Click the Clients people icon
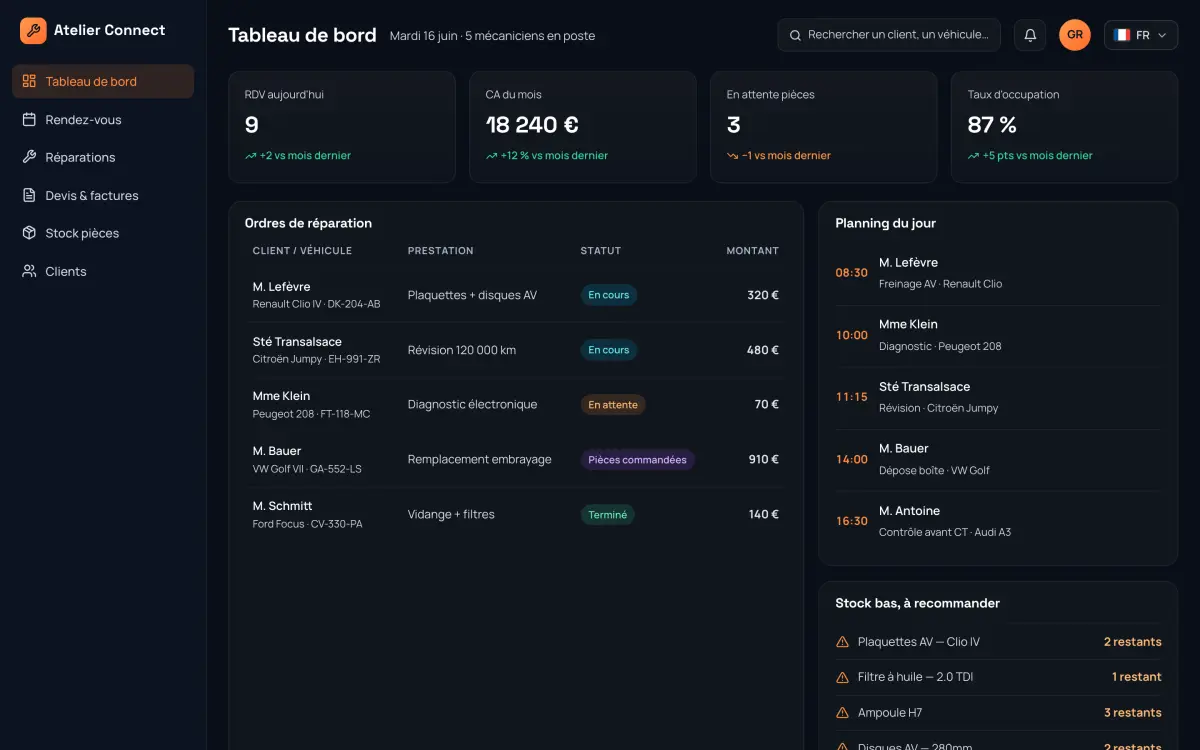Viewport: 1200px width, 750px height. coord(29,271)
